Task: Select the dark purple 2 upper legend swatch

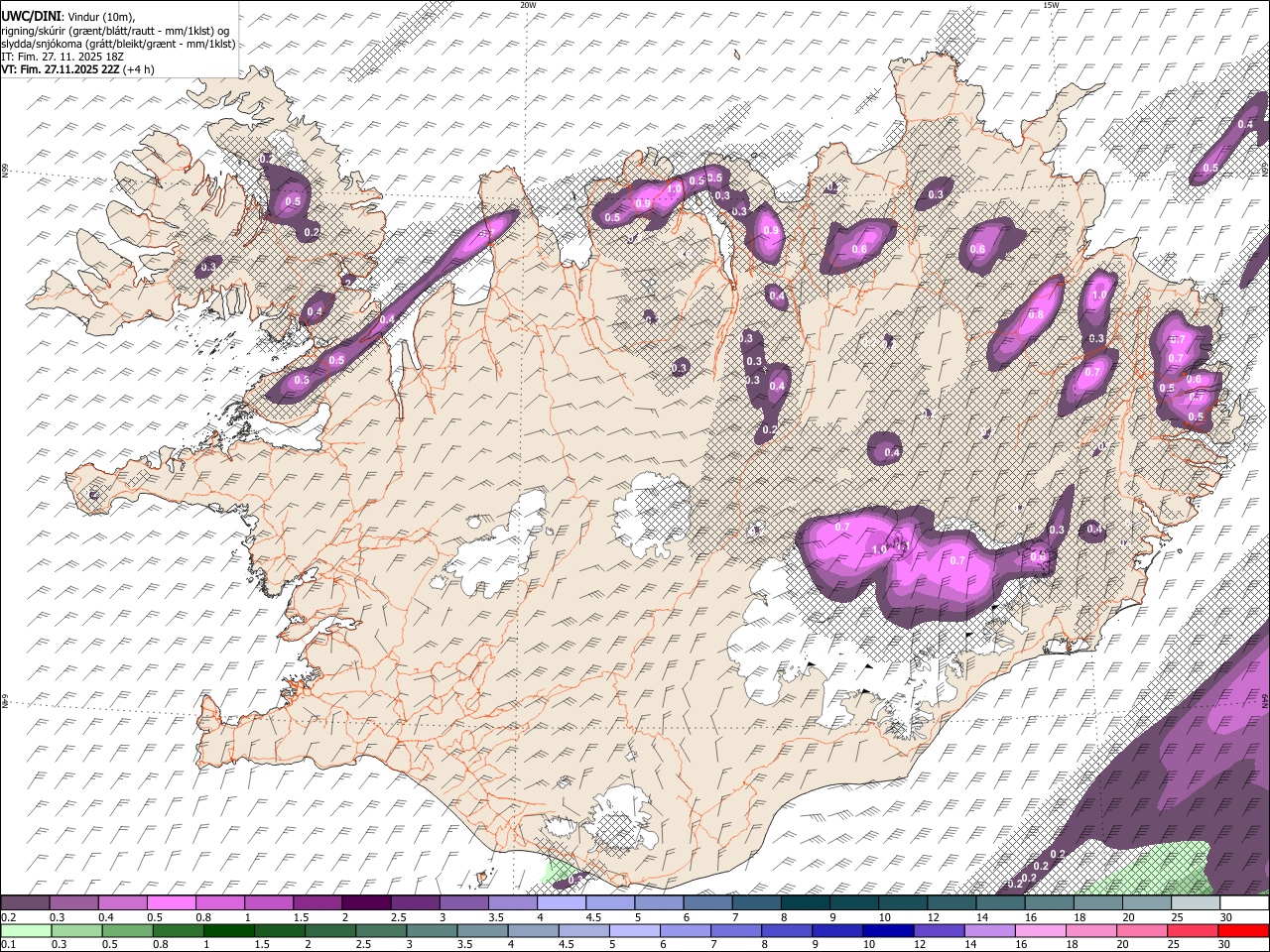Action: pos(365,903)
